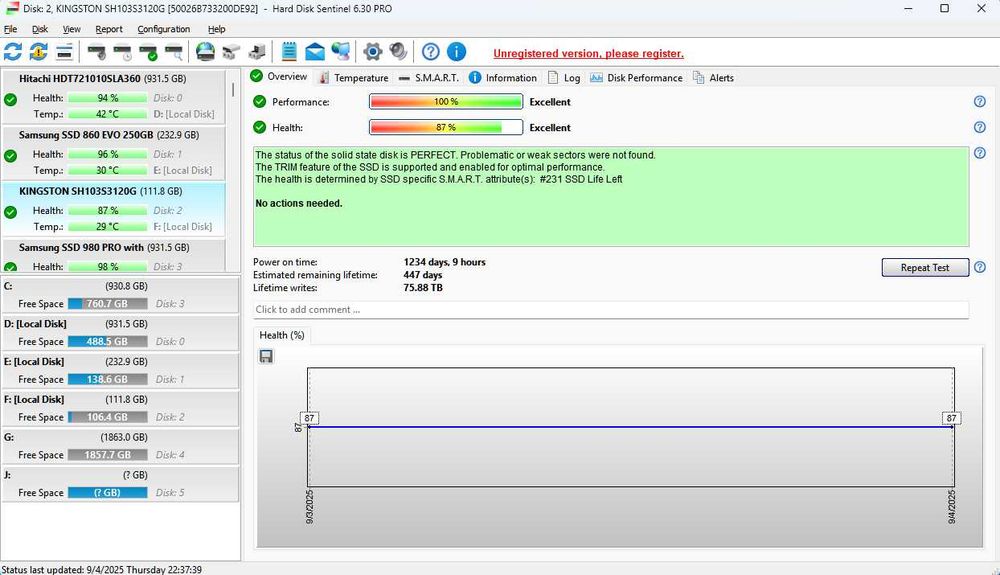
Task: Select the F: [Local Disk] volume entry
Action: 120,407
